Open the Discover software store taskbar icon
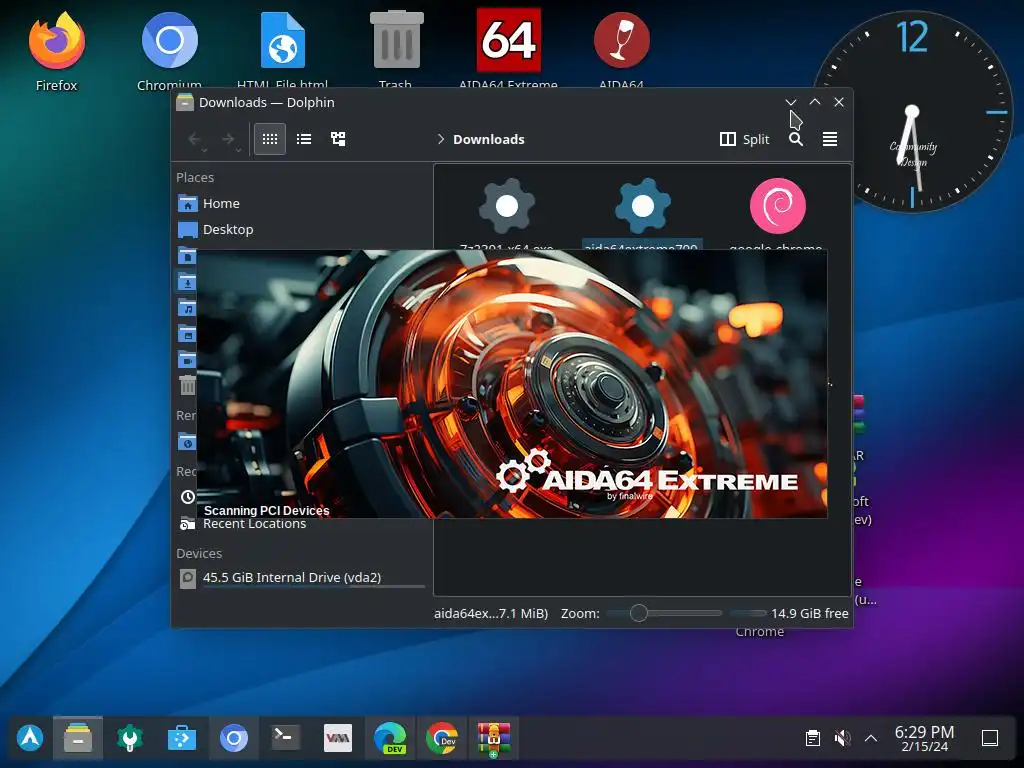1024x768 pixels. 182,739
